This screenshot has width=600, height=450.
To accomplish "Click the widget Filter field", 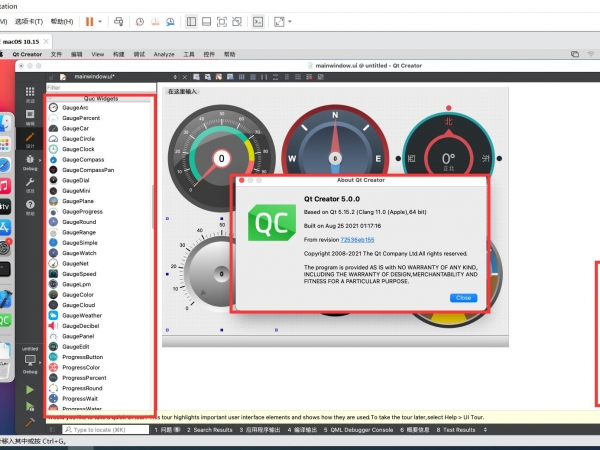I will coord(98,88).
